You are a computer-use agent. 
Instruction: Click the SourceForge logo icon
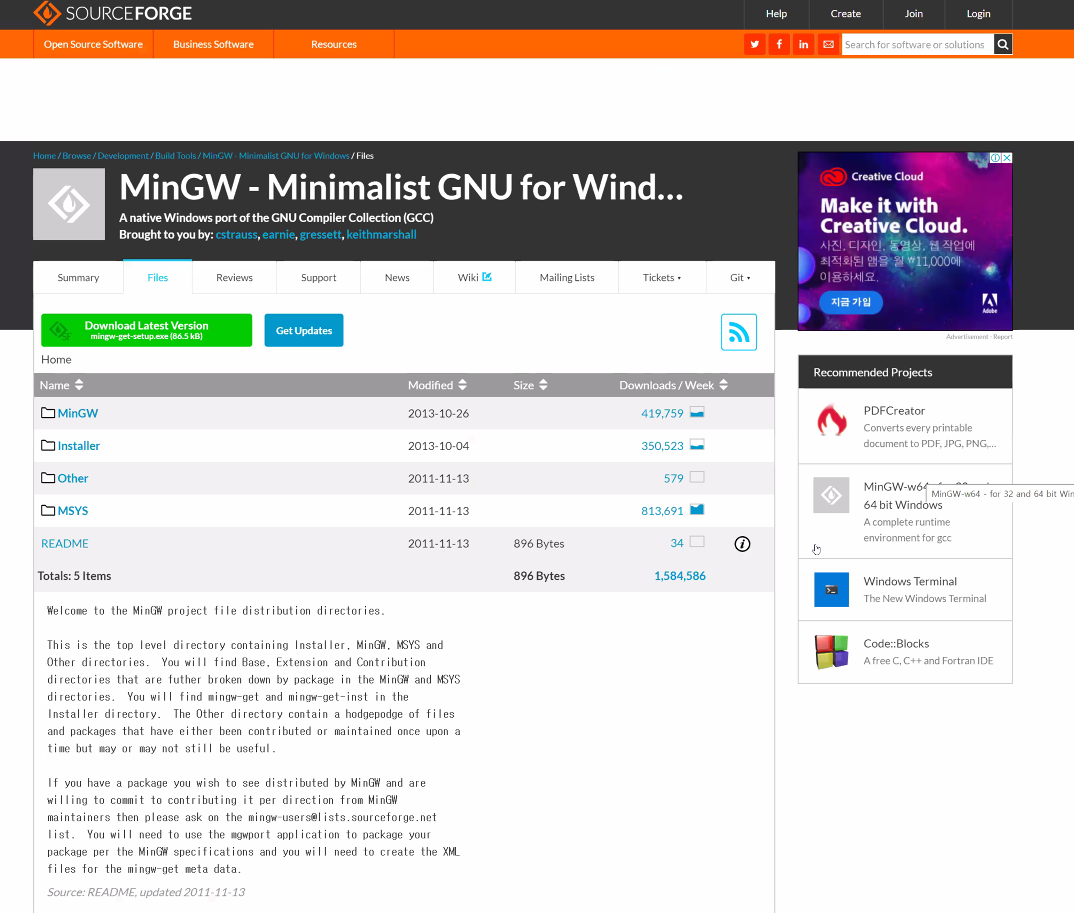click(47, 13)
